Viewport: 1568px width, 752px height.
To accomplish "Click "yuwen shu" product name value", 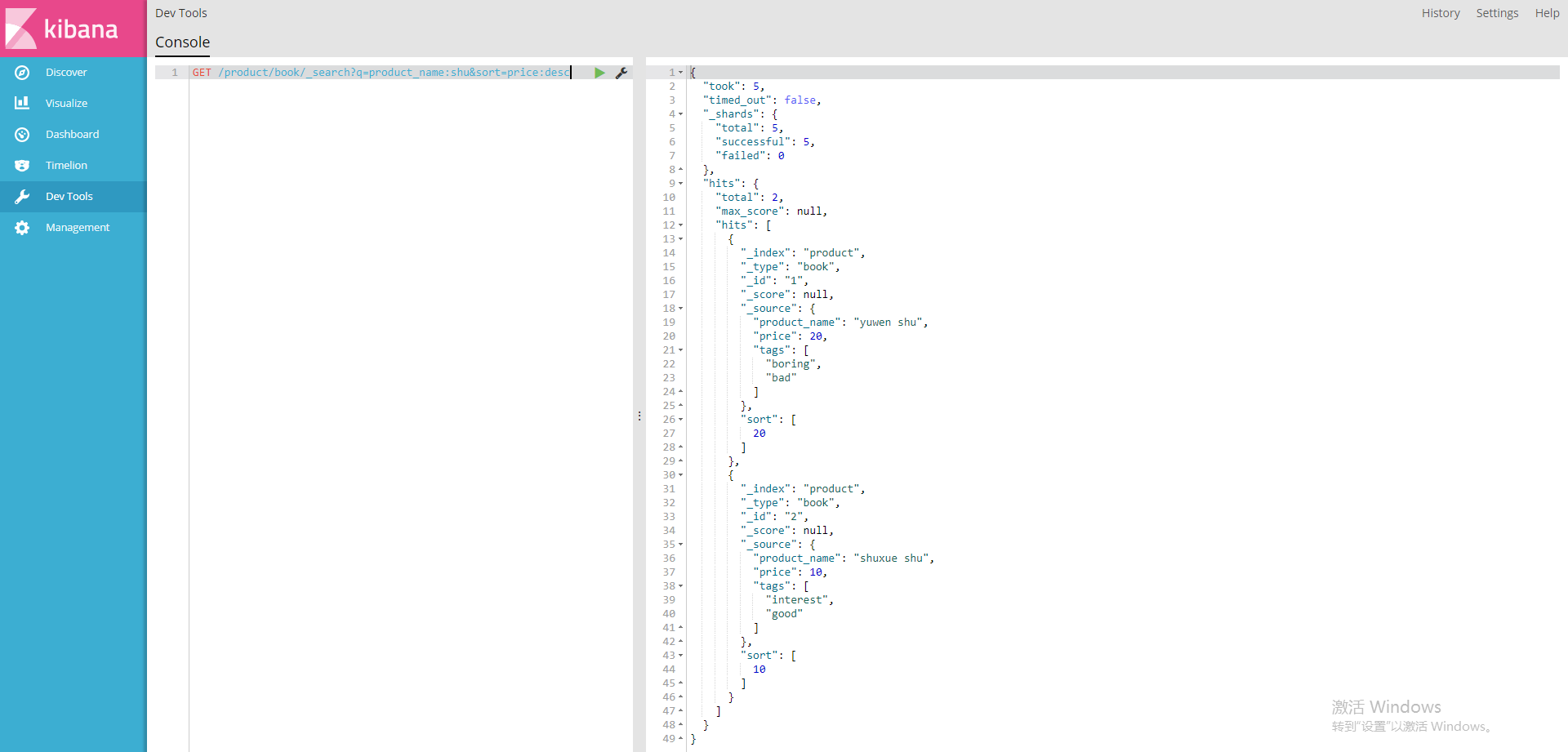I will tap(890, 323).
